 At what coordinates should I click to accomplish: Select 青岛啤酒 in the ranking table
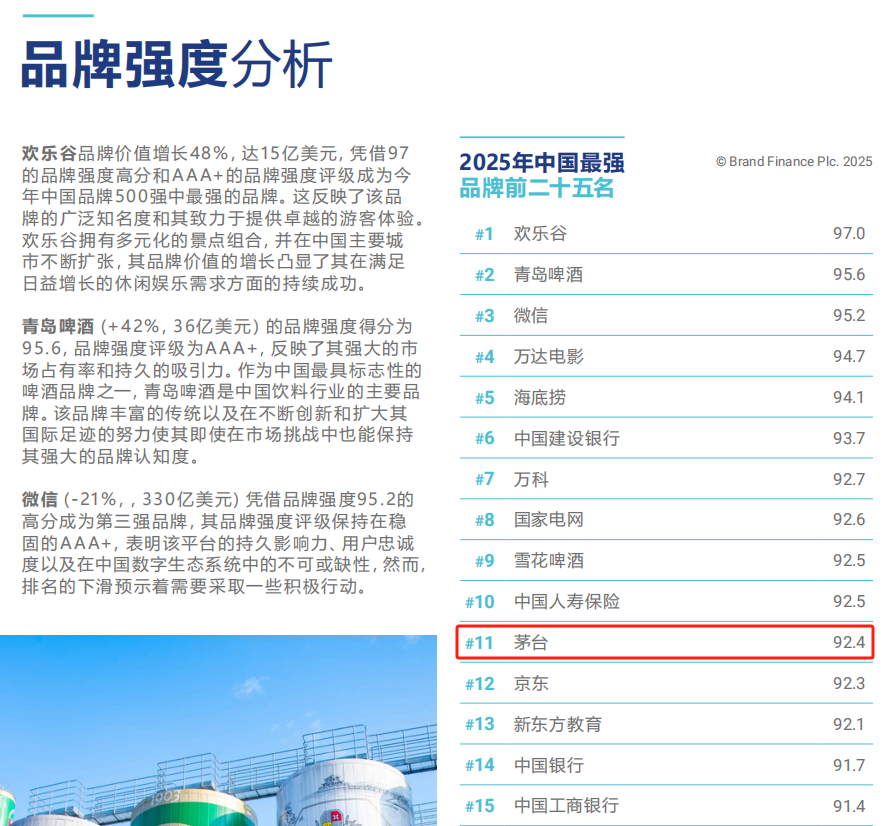[548, 274]
